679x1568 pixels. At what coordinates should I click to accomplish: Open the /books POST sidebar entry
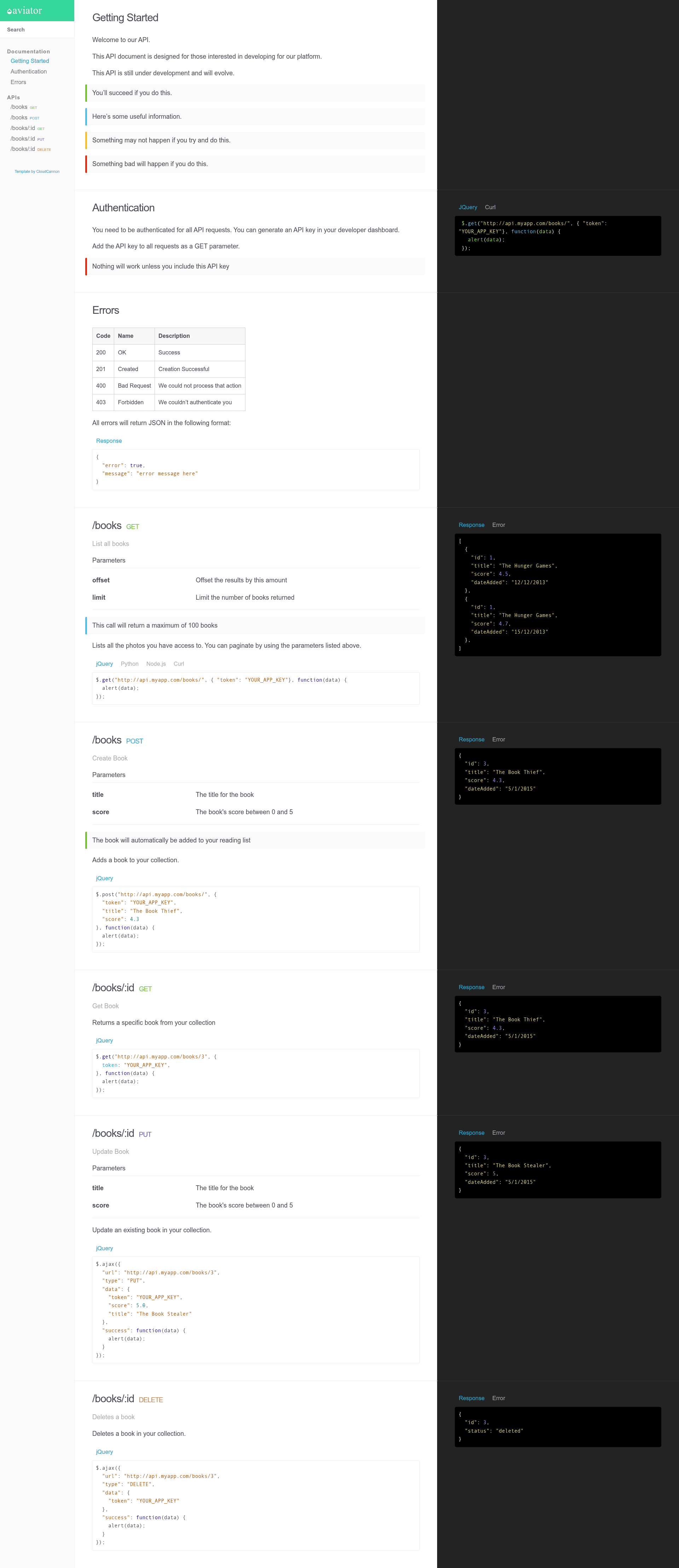(x=25, y=117)
